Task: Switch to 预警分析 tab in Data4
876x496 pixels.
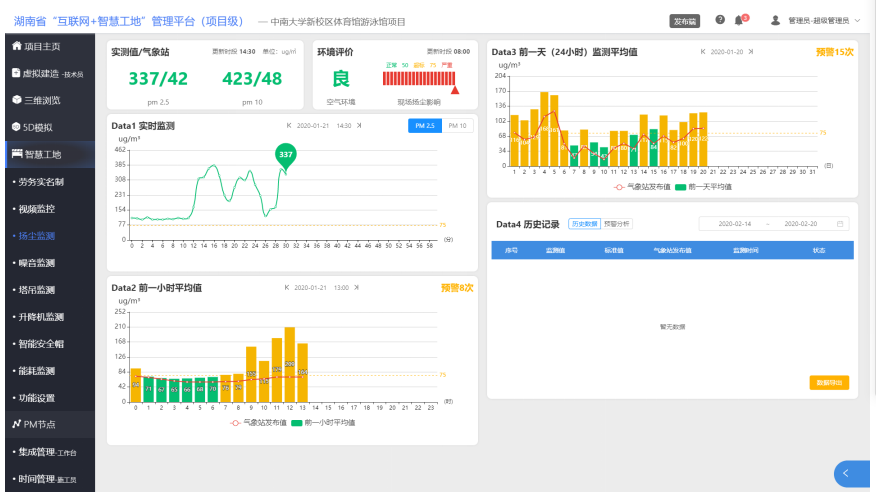Action: click(617, 224)
